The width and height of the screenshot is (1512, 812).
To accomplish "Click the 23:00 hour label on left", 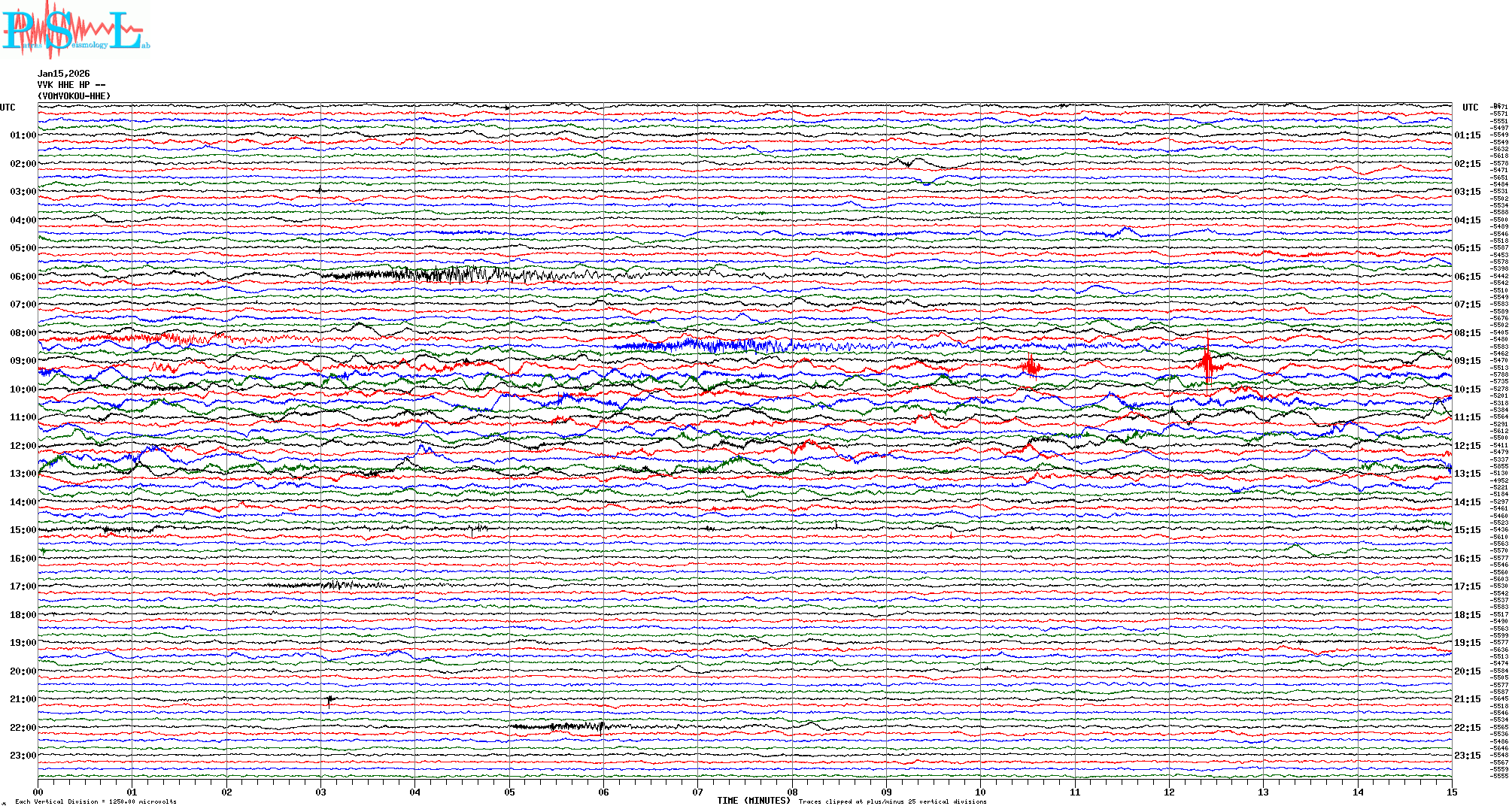I will coord(23,756).
